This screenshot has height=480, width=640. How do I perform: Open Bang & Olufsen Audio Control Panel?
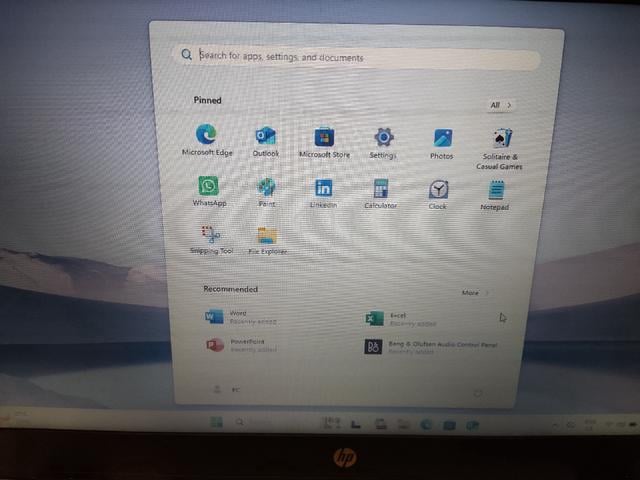click(x=431, y=347)
